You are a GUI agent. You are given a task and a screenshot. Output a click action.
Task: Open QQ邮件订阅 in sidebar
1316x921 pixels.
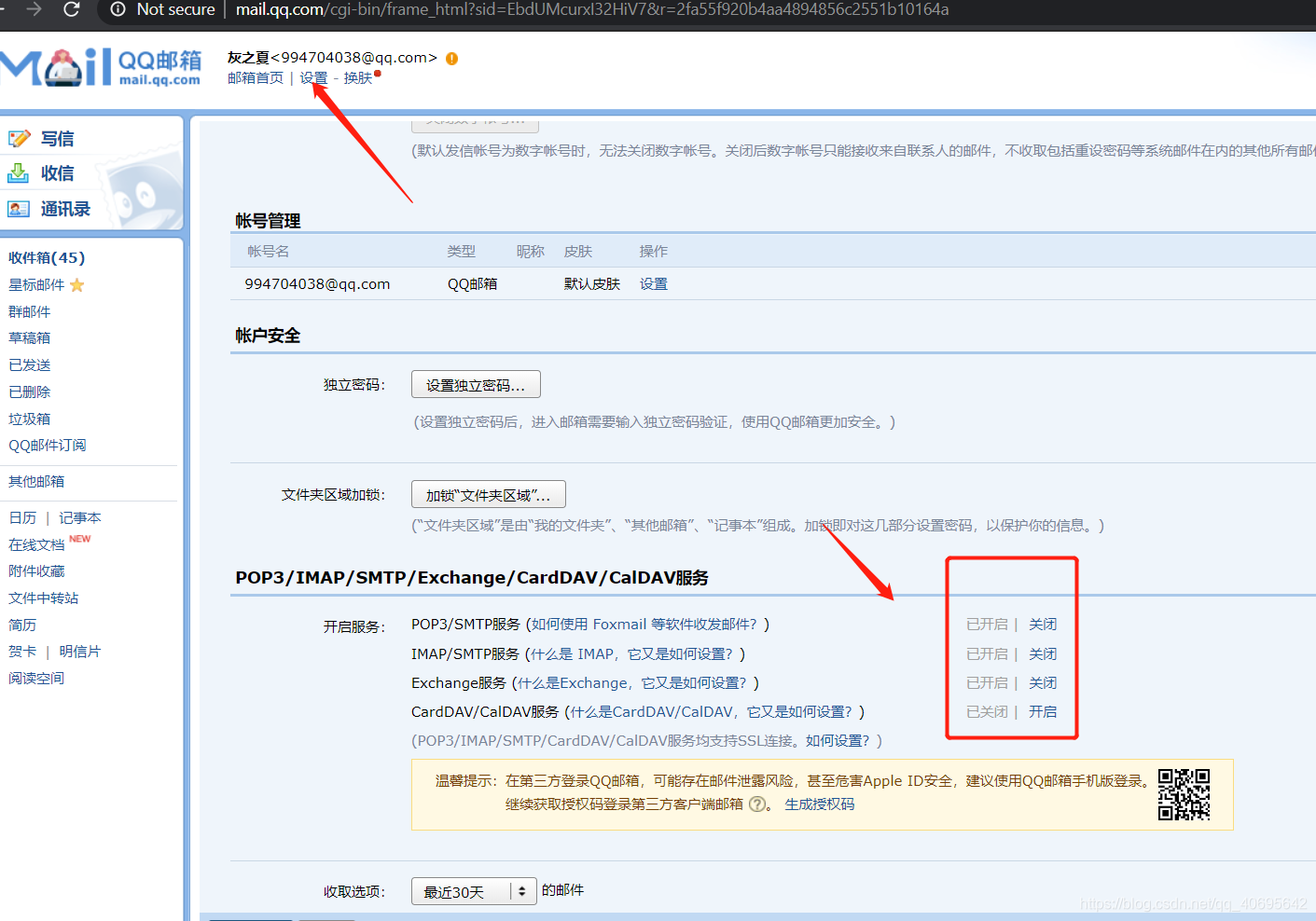click(x=48, y=446)
